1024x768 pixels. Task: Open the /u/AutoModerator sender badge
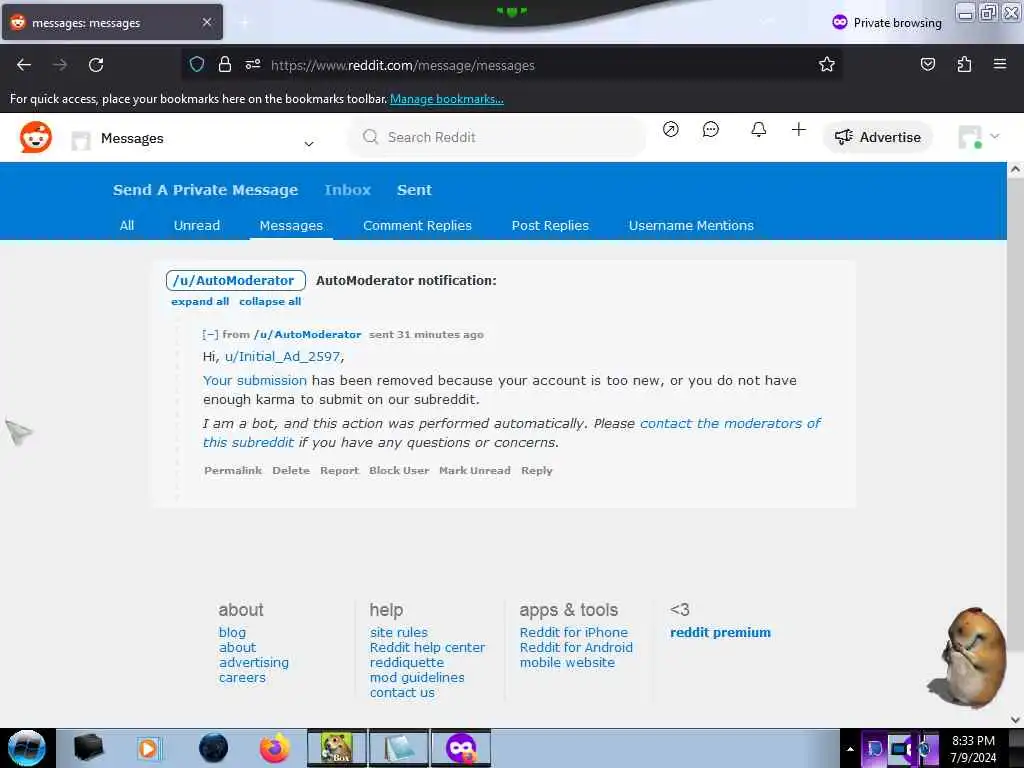[x=236, y=280]
